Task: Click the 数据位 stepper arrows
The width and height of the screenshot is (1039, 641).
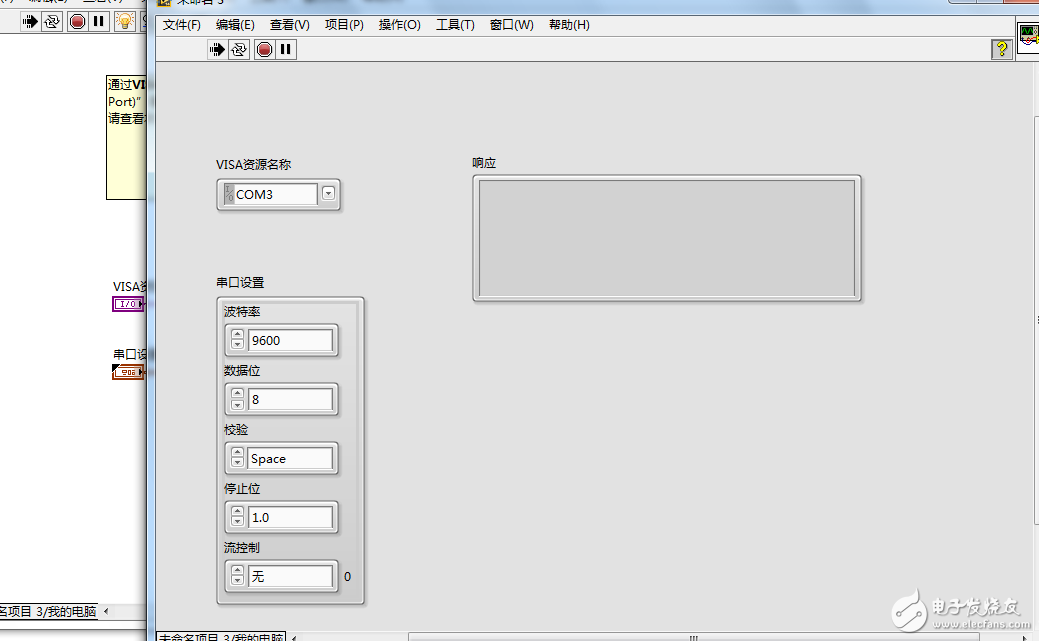Action: click(237, 399)
